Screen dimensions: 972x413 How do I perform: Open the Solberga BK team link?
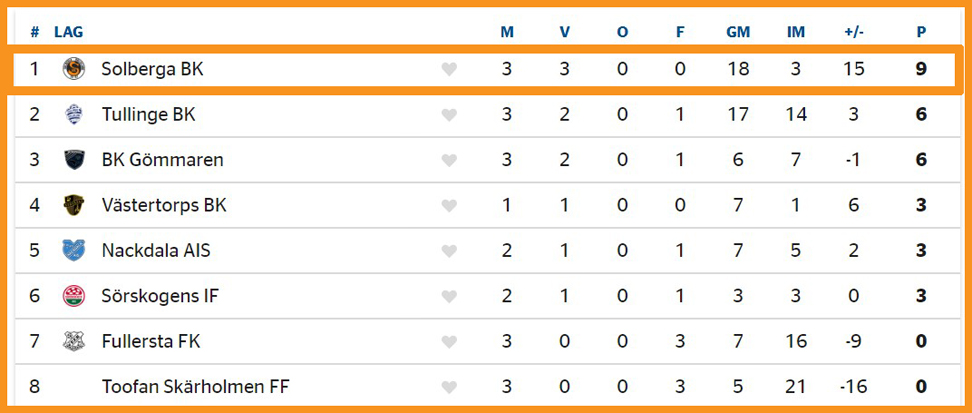pos(152,69)
